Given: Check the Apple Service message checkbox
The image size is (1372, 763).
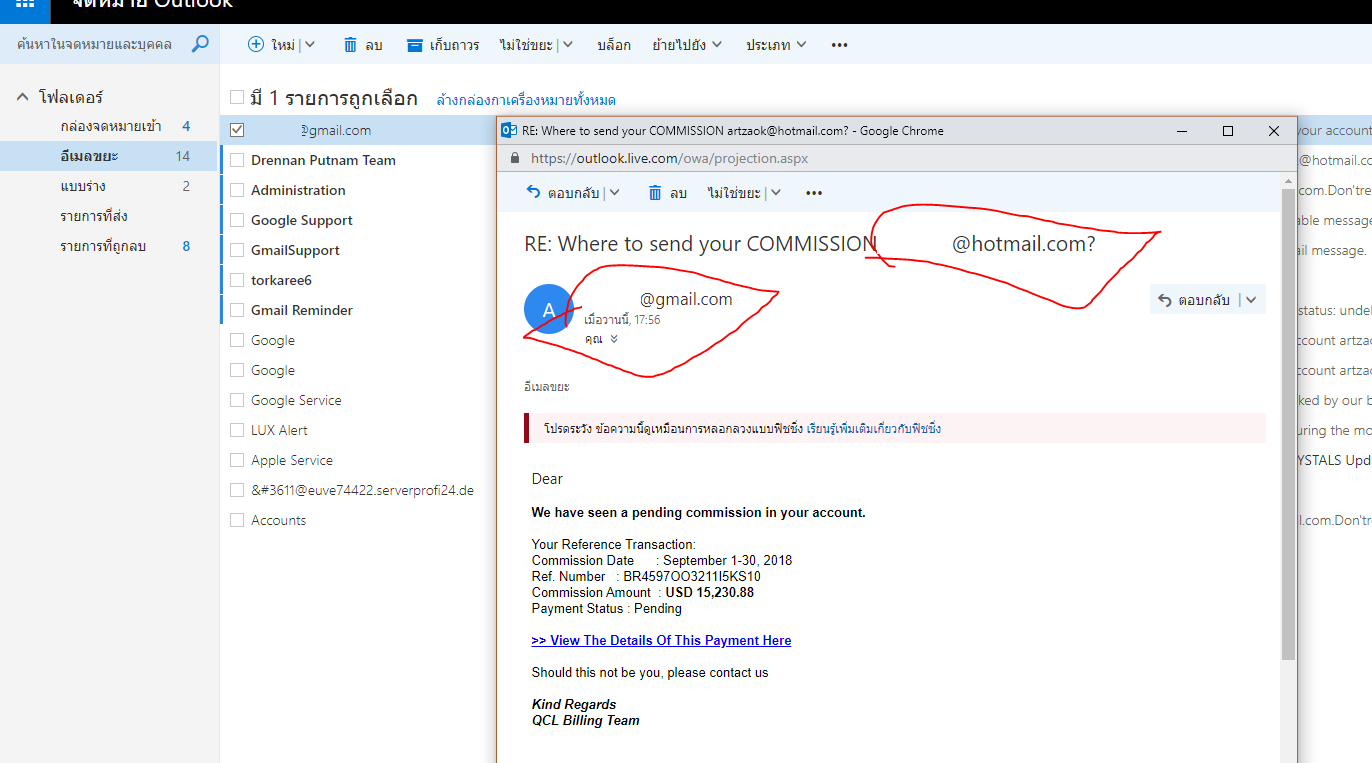Looking at the screenshot, I should (x=237, y=460).
